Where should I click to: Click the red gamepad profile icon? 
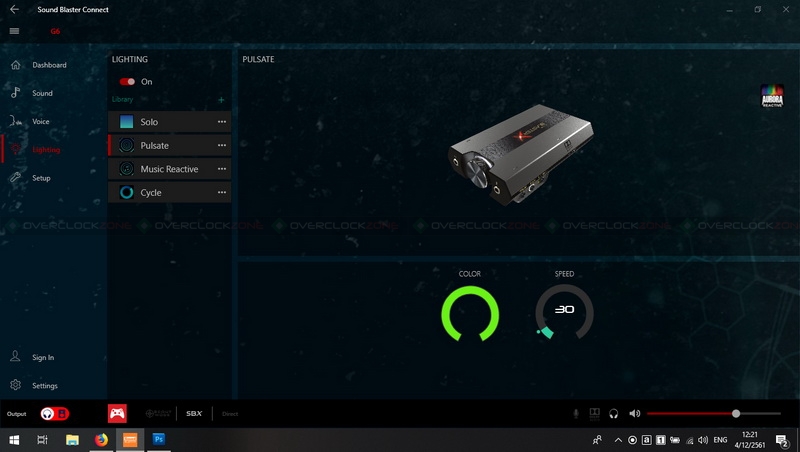(x=117, y=413)
